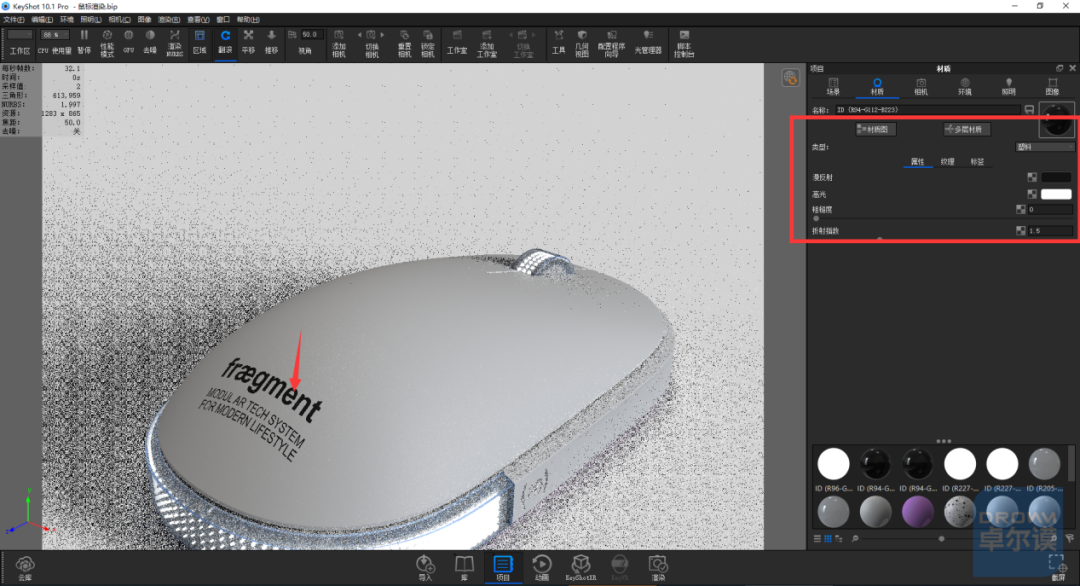Switch to the Camera (相机) project tab
Viewport: 1080px width, 586px height.
click(921, 87)
